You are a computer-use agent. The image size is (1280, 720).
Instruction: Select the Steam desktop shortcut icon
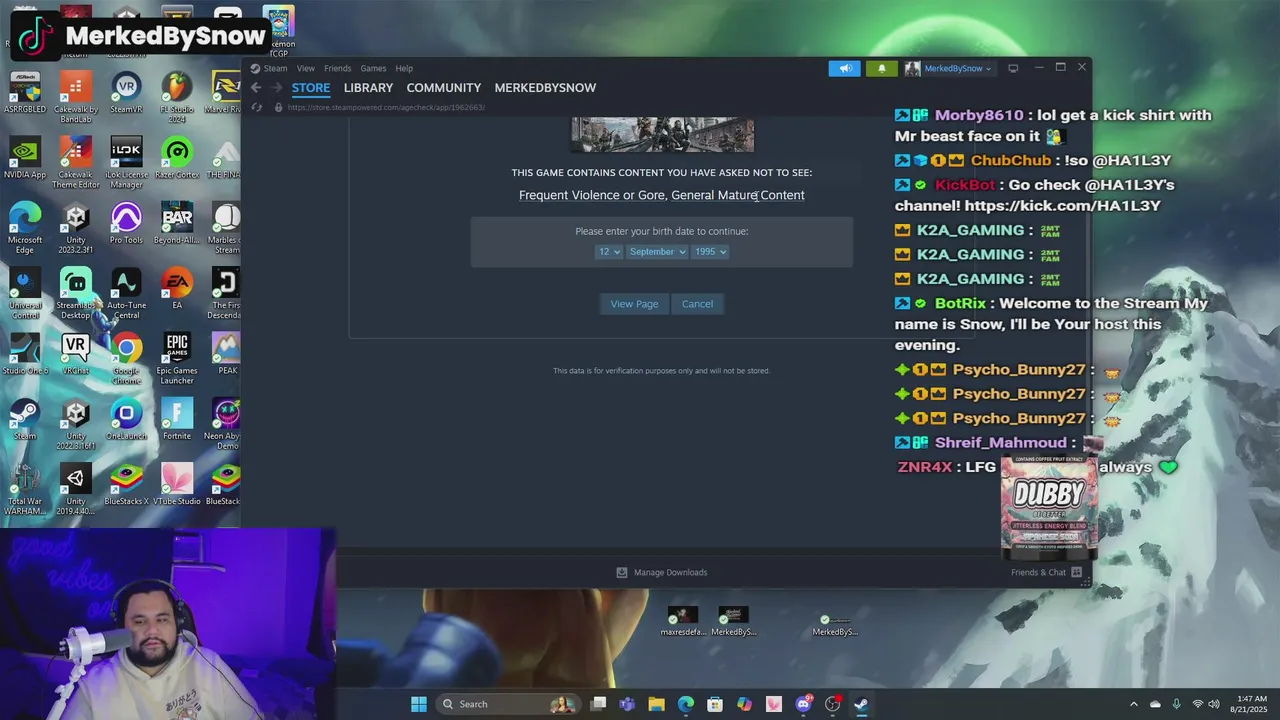[x=25, y=420]
